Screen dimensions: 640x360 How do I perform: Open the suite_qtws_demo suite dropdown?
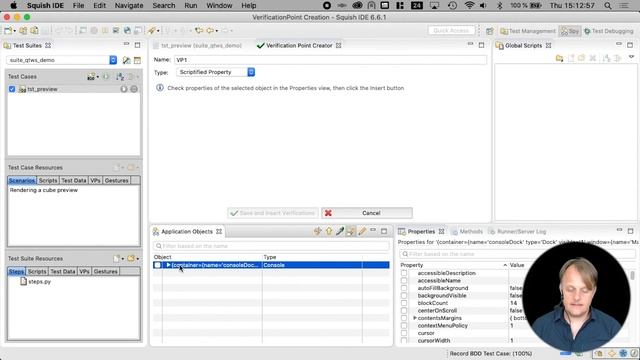[113, 60]
